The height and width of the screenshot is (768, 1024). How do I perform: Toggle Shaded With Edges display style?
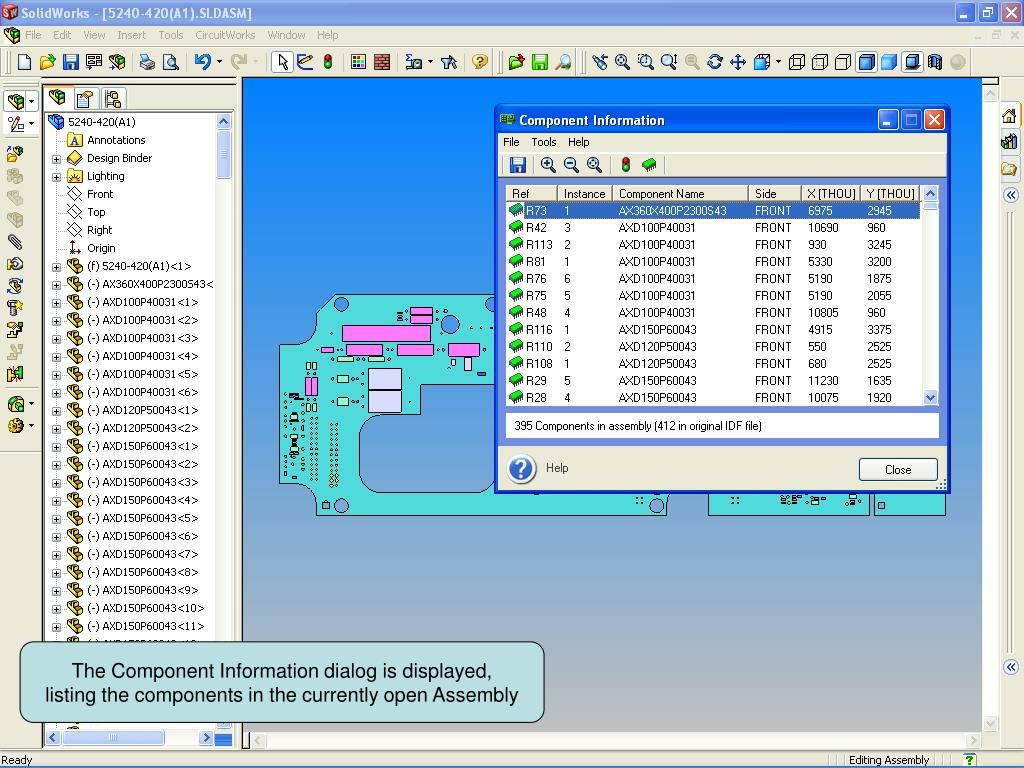tap(866, 62)
